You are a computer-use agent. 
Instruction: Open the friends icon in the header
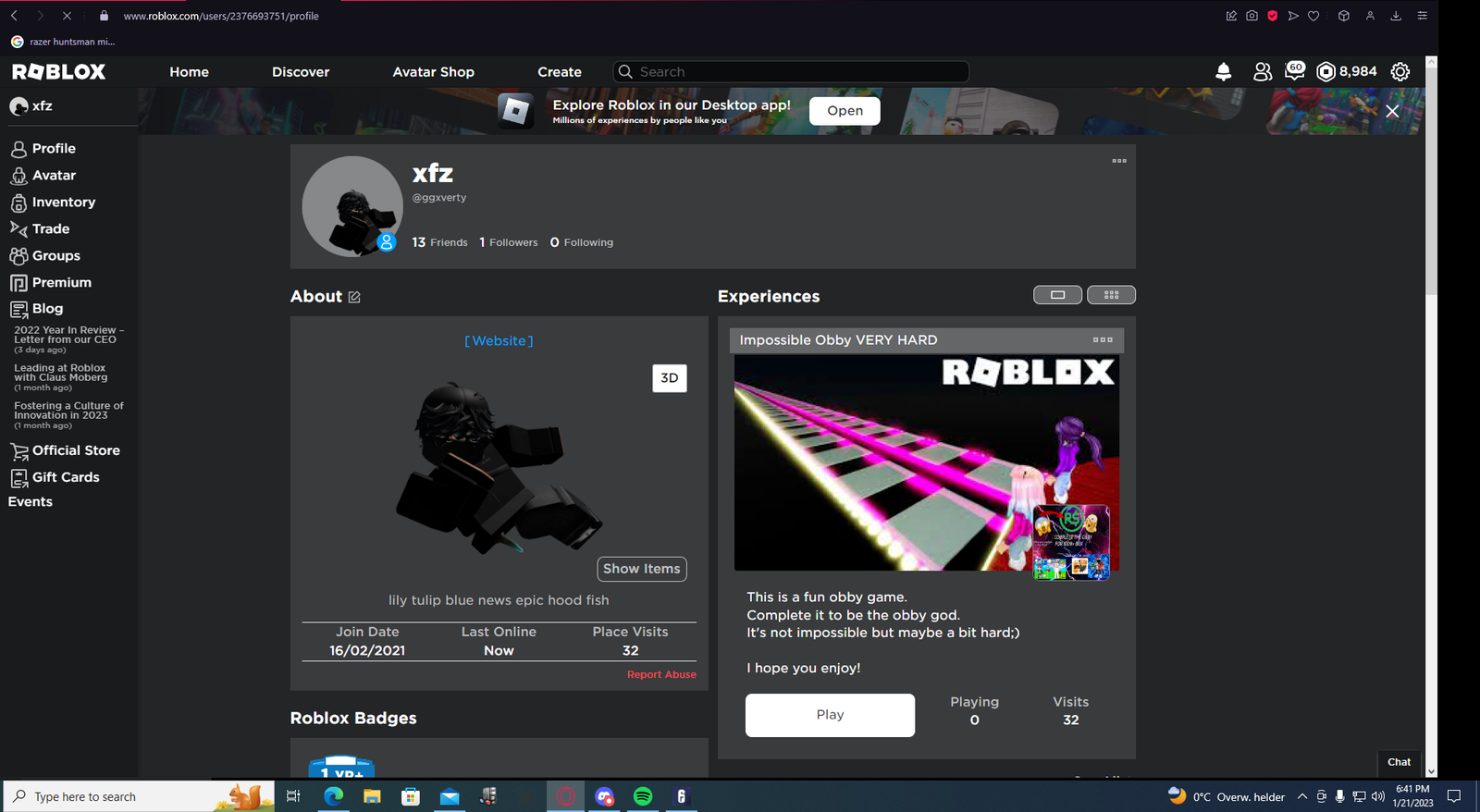[1262, 71]
